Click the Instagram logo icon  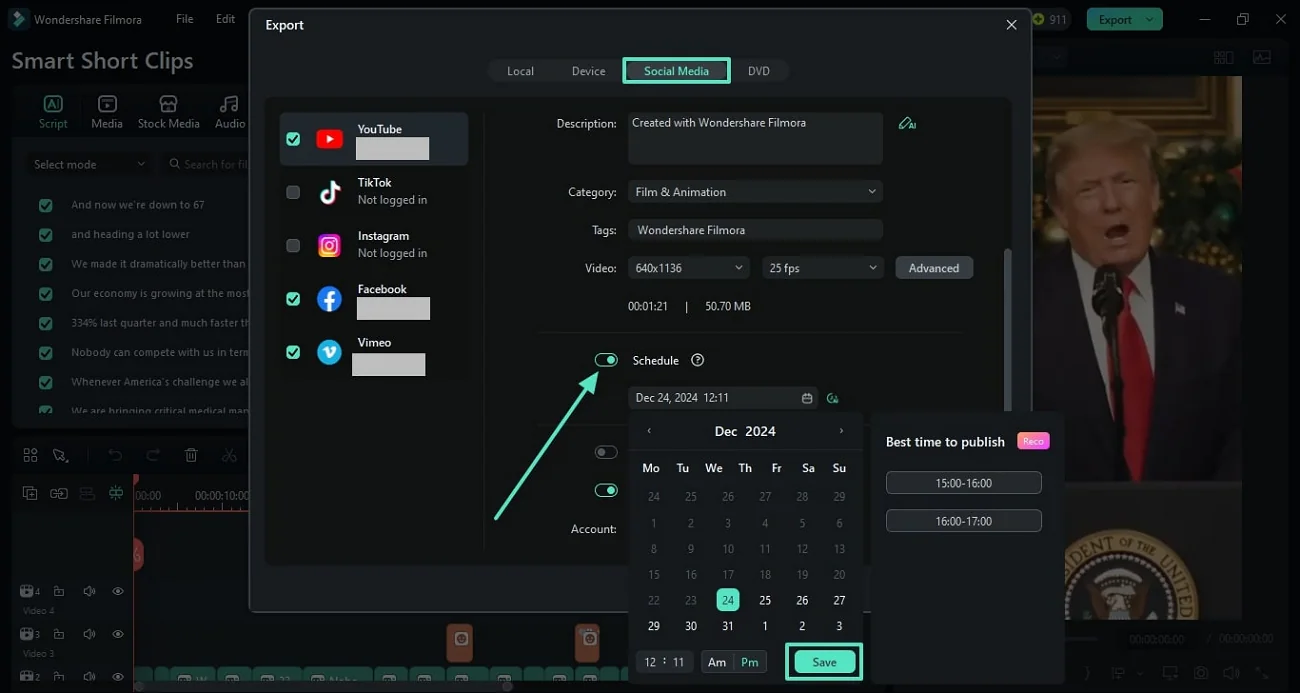click(329, 245)
